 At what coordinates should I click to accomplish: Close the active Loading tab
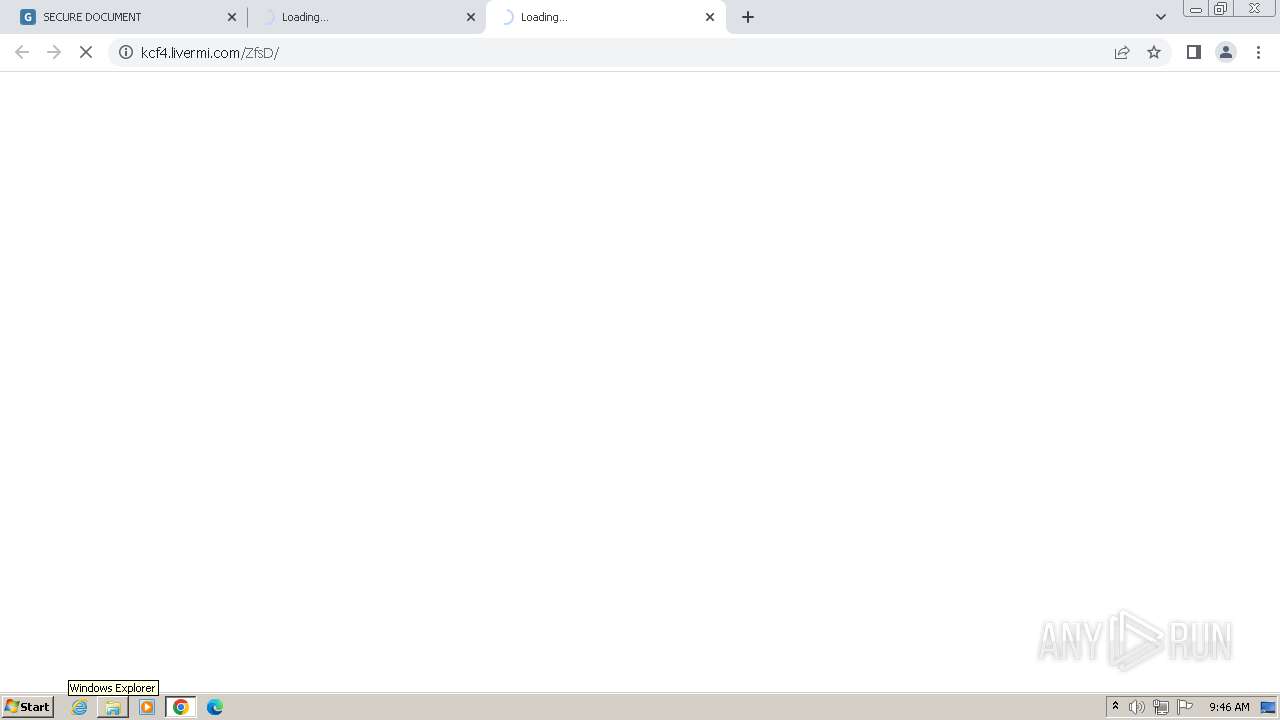tap(710, 17)
